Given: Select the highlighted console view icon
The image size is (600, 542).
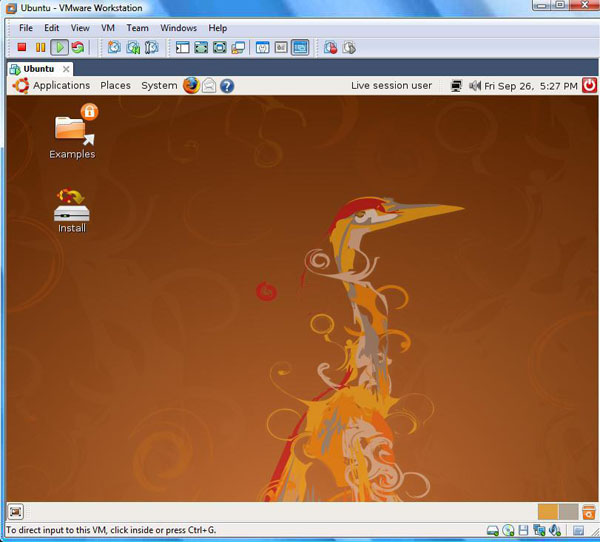Looking at the screenshot, I should point(300,47).
